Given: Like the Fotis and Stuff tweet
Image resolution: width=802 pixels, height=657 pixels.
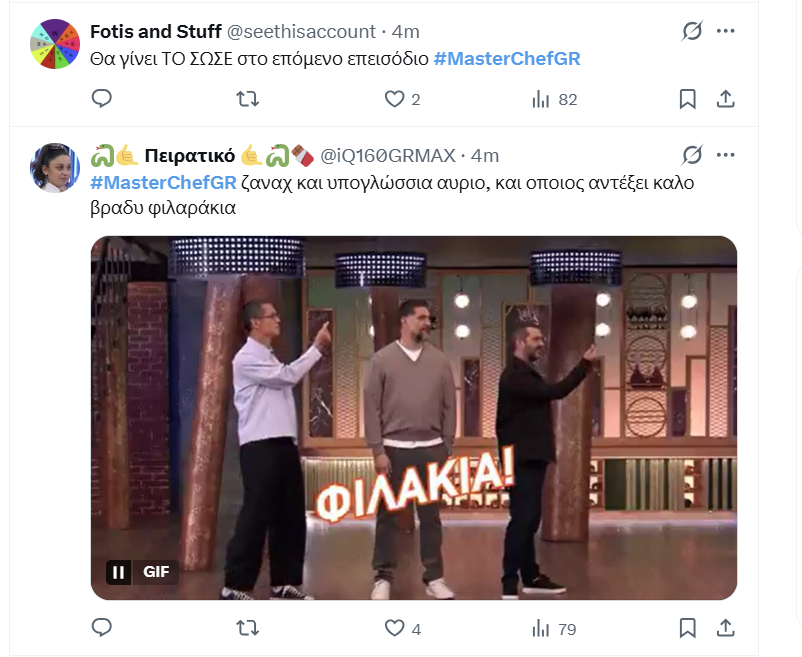Looking at the screenshot, I should tap(395, 99).
